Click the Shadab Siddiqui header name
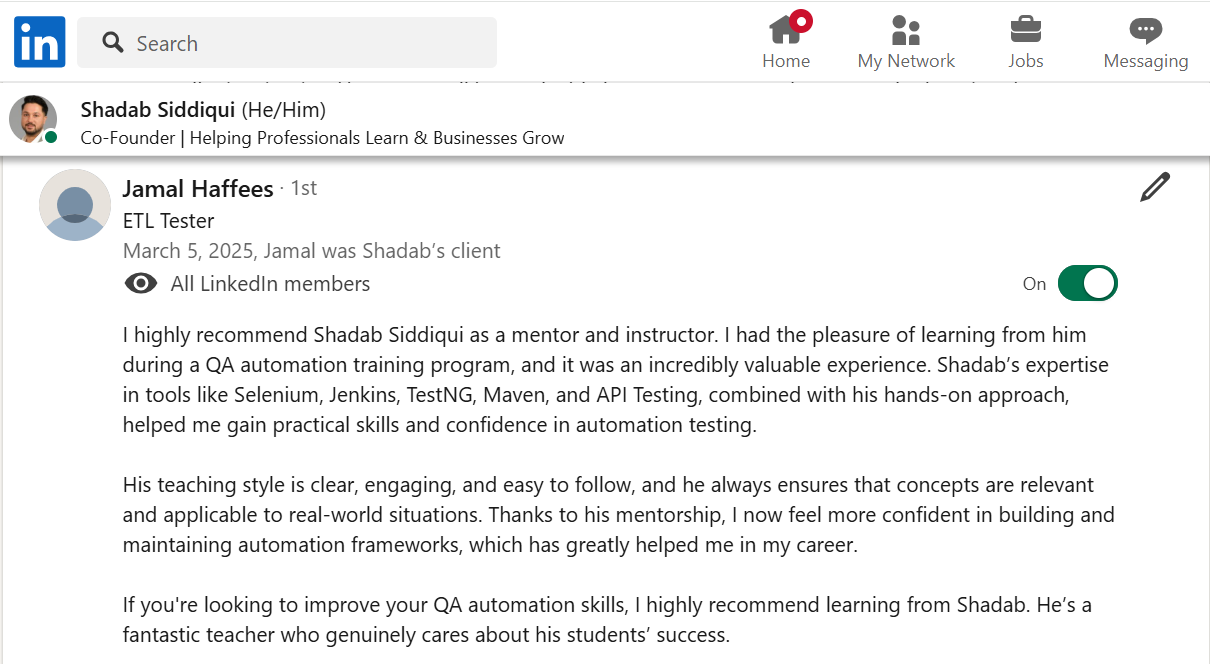 pyautogui.click(x=158, y=109)
